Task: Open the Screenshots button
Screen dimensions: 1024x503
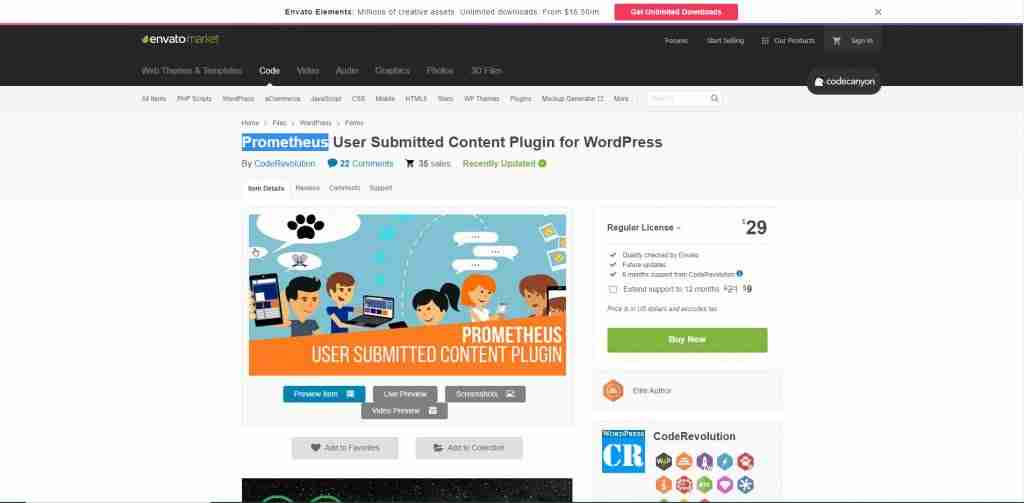Action: (x=485, y=394)
